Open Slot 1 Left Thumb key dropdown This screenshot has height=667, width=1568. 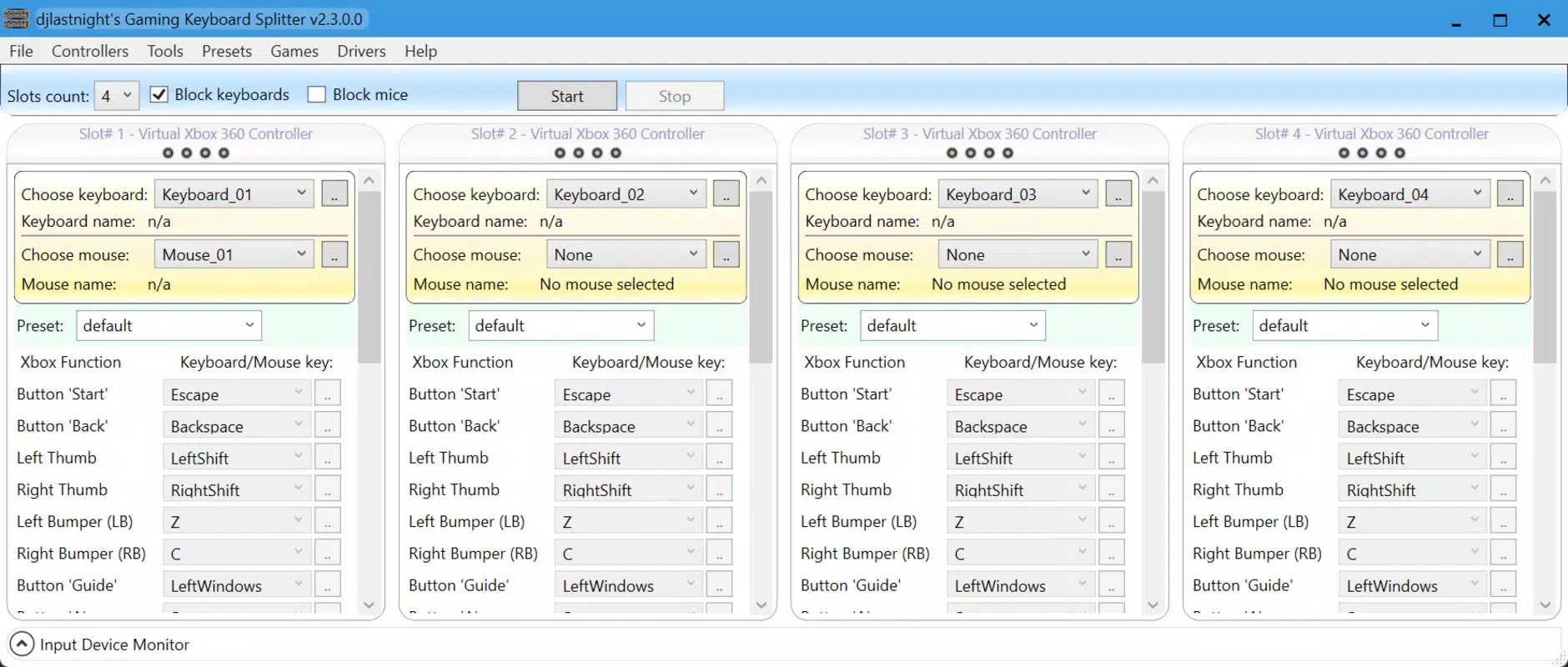[x=237, y=457]
